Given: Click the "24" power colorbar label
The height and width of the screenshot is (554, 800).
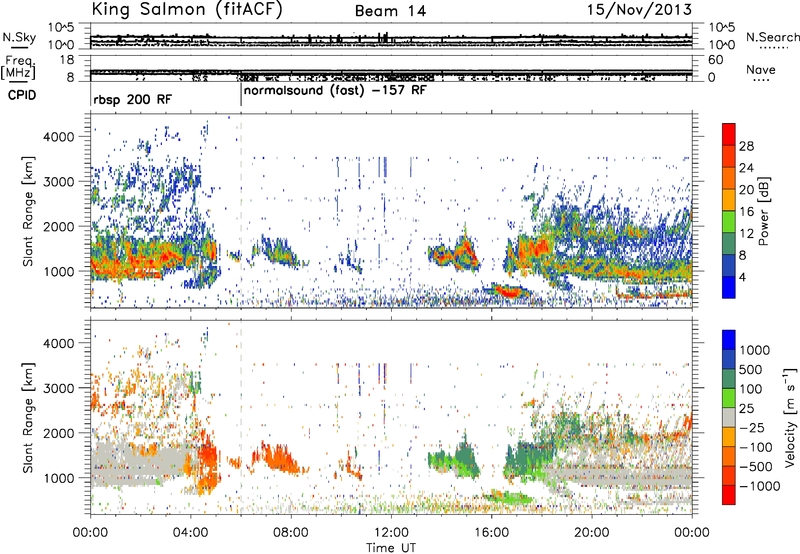Looking at the screenshot, I should pos(746,168).
